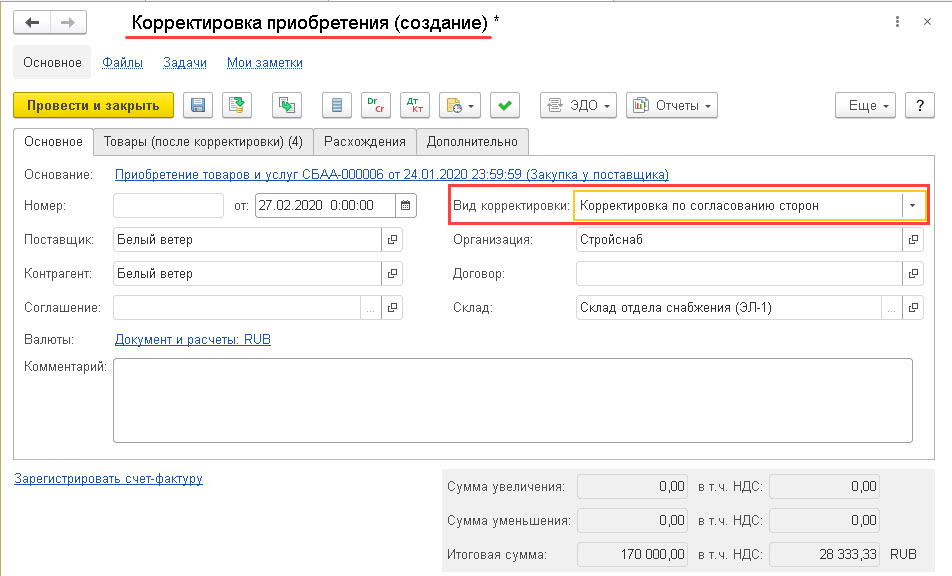
Task: Open the ЭДО dropdown menu
Action: (579, 106)
